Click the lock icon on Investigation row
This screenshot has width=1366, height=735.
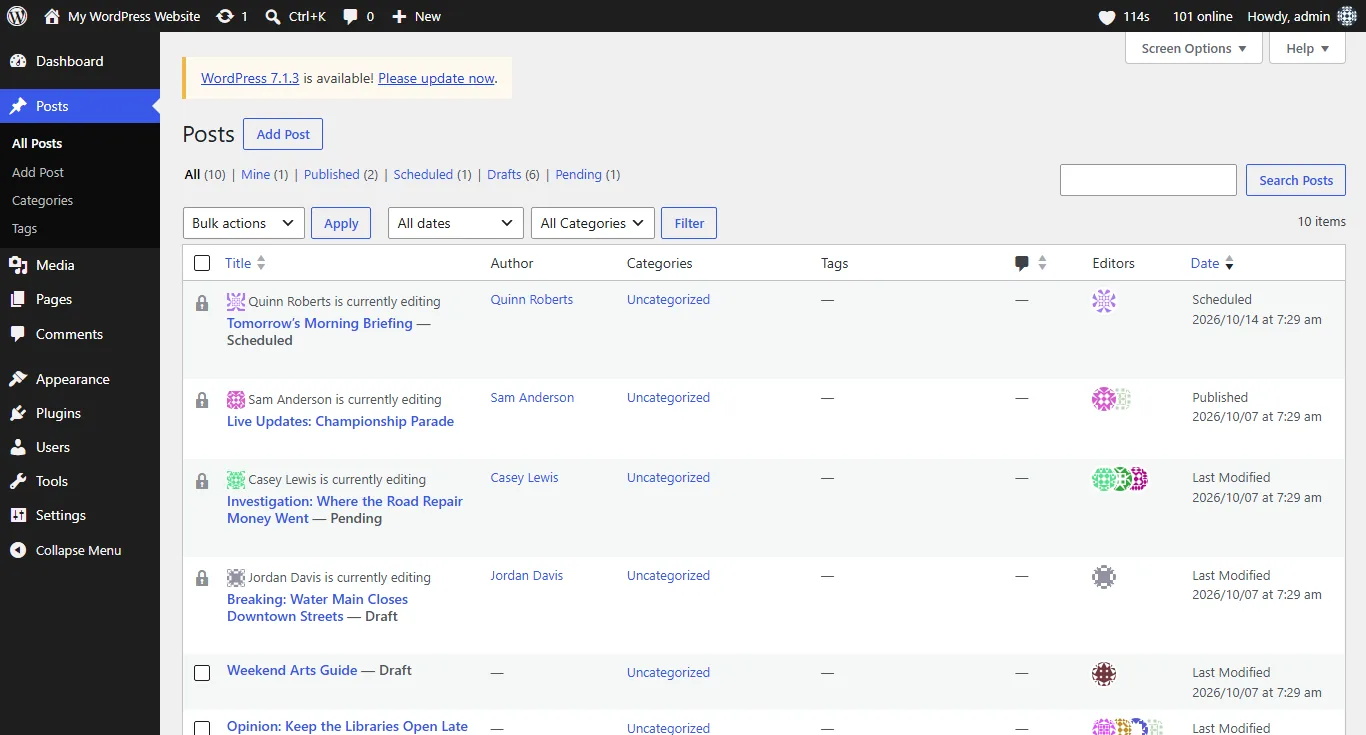[202, 481]
